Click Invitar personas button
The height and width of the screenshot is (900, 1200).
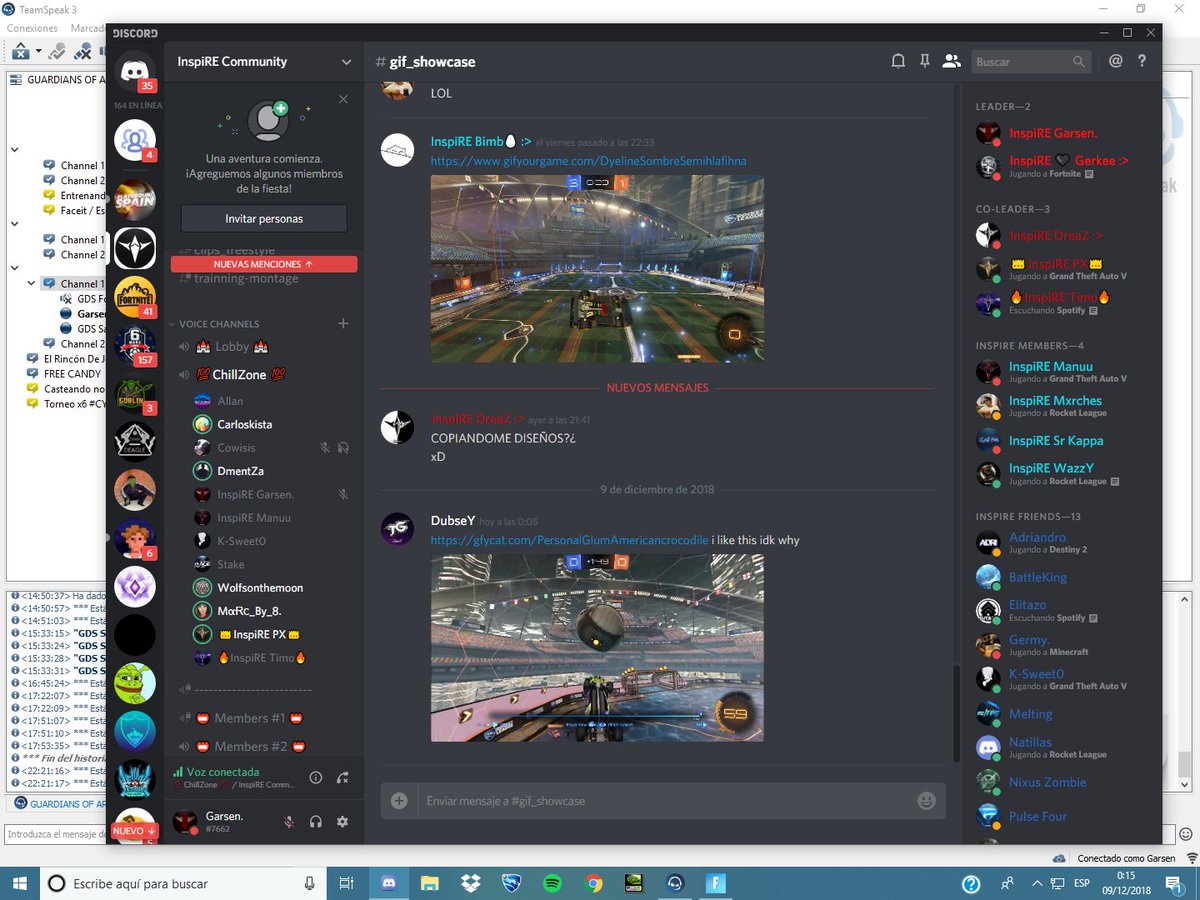264,218
